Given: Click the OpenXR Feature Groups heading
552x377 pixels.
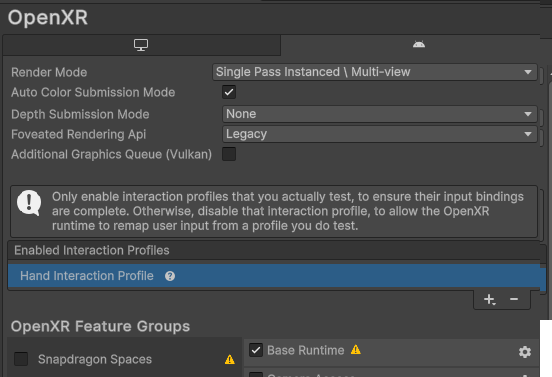Looking at the screenshot, I should pos(100,326).
